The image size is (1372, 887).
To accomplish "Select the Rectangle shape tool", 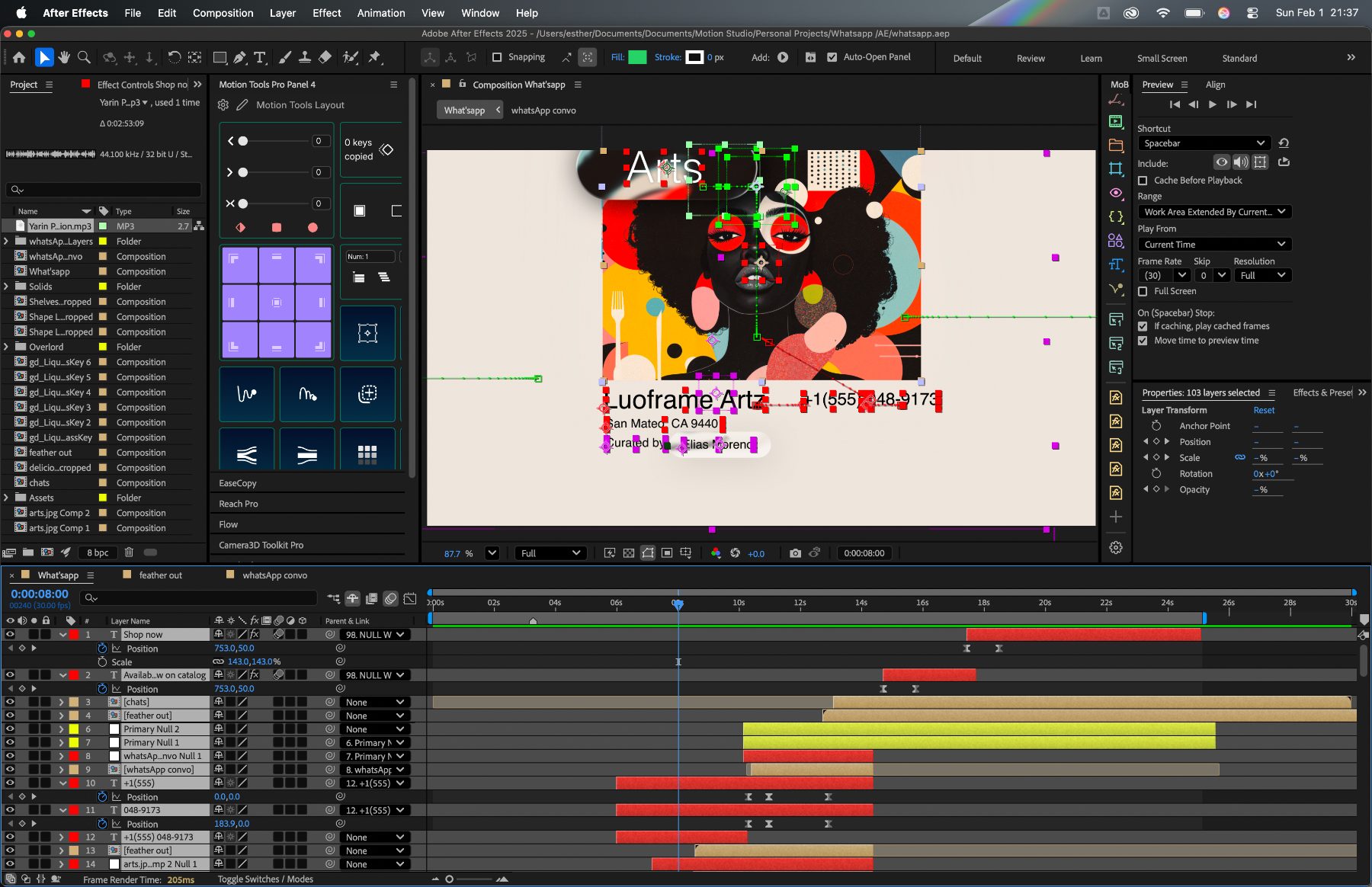I will (220, 57).
